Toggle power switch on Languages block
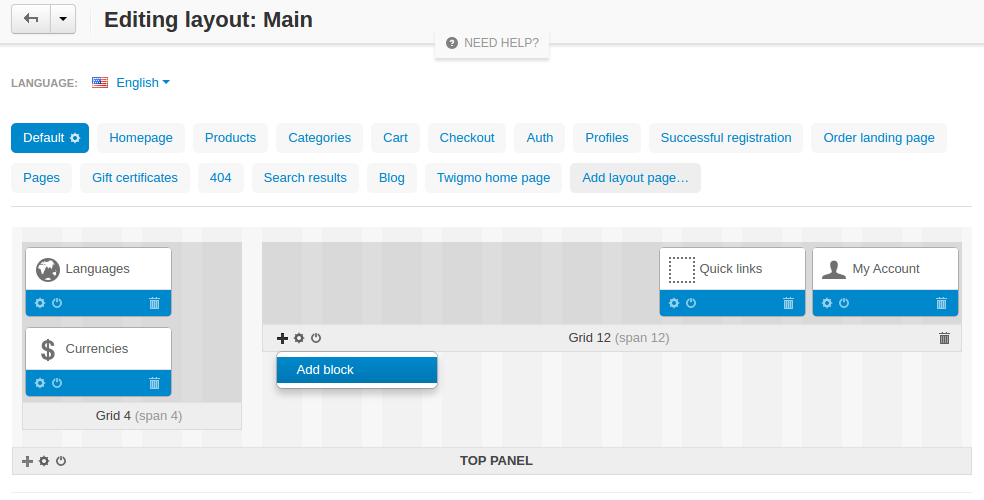Image resolution: width=984 pixels, height=500 pixels. point(57,303)
